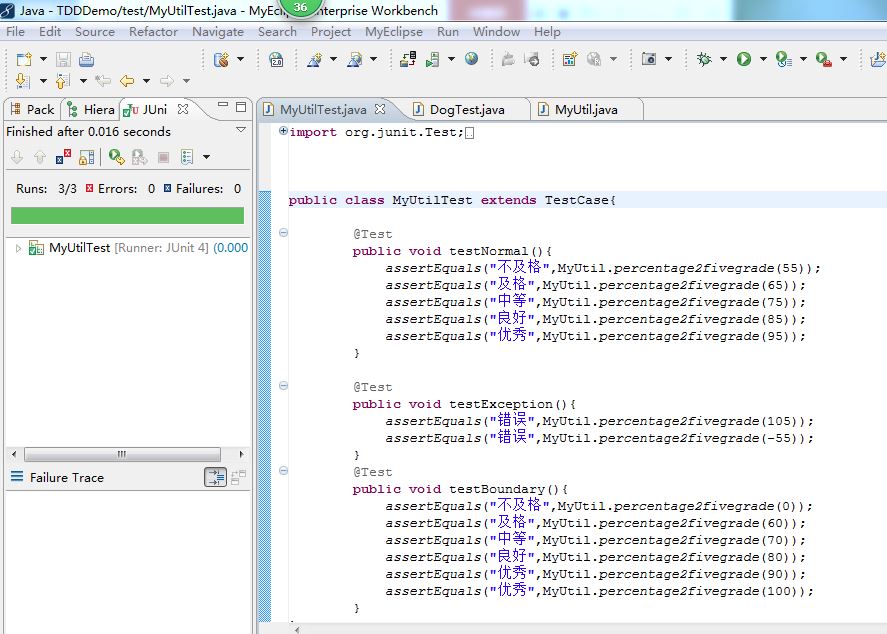Open the Run button dropdown arrow
The width and height of the screenshot is (887, 634).
tap(763, 59)
